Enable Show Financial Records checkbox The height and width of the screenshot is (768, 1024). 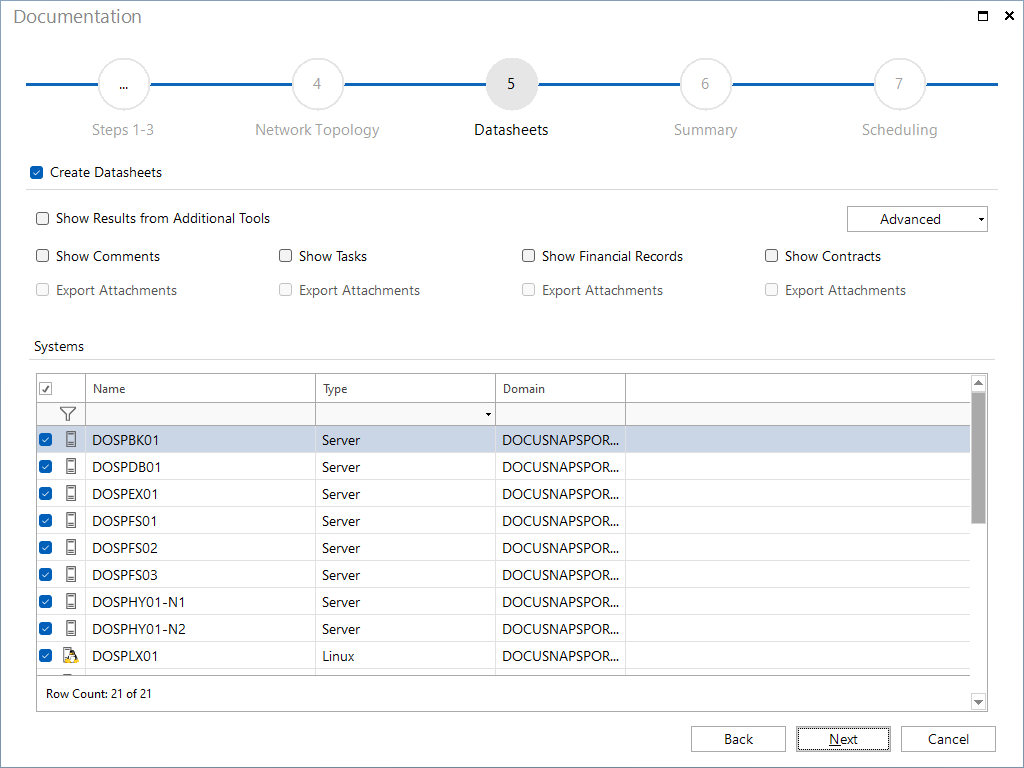pyautogui.click(x=528, y=256)
